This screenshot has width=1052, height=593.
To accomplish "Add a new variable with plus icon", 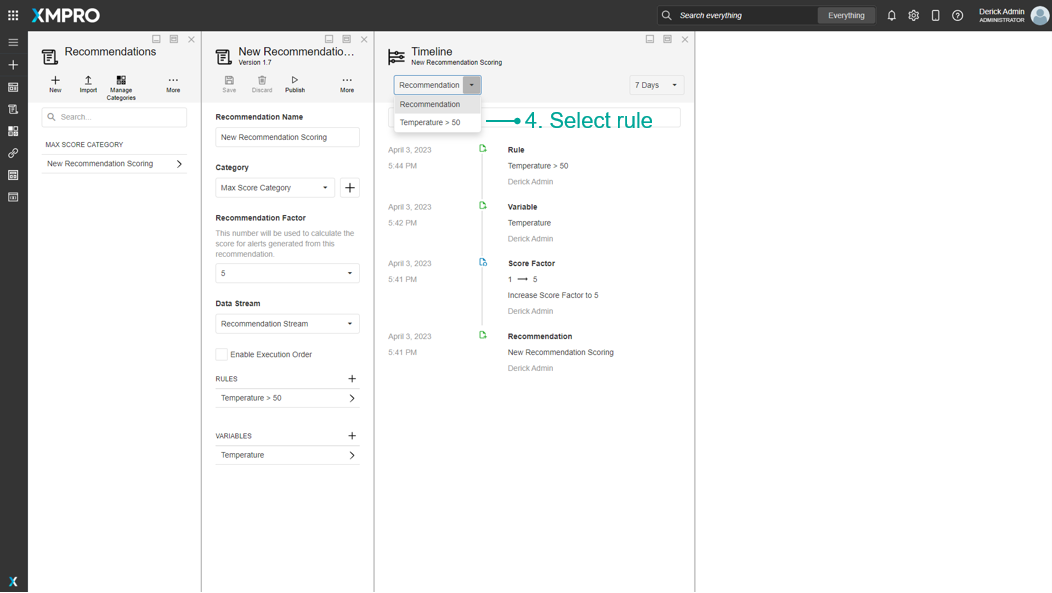I will [352, 436].
